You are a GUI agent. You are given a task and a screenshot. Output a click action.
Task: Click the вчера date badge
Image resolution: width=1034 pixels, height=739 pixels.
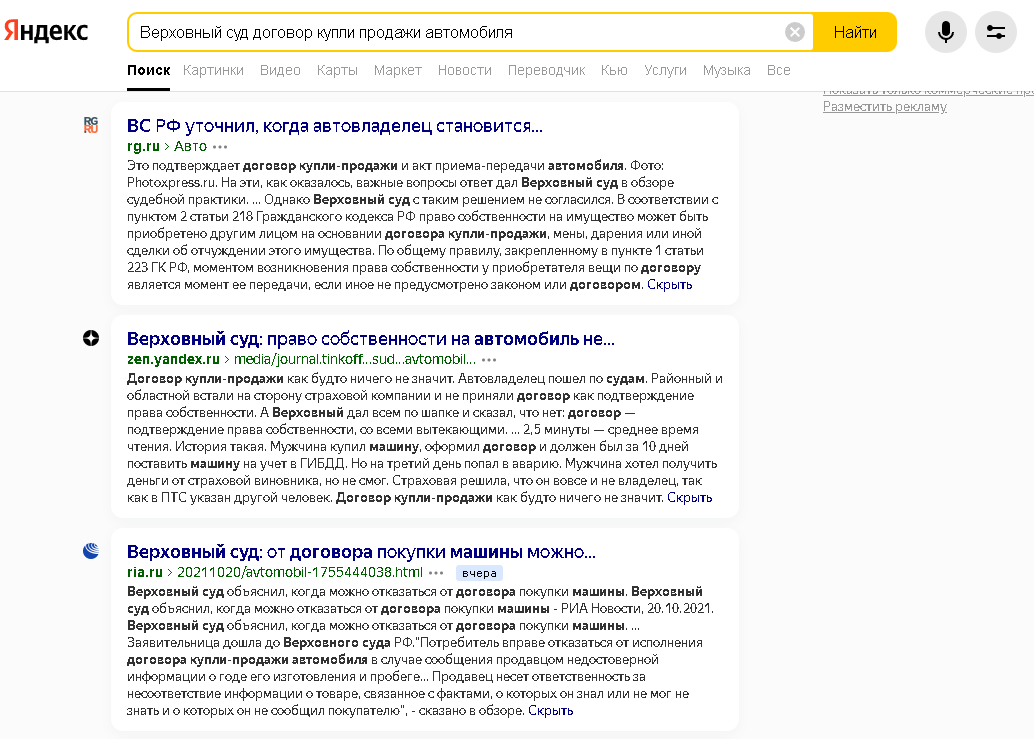pos(479,573)
